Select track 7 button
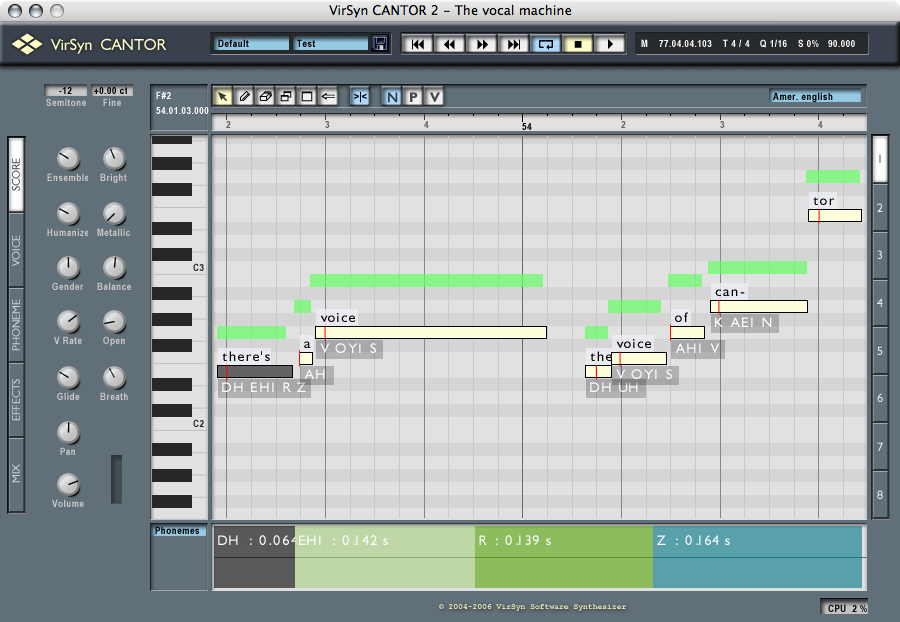The width and height of the screenshot is (900, 622). (880, 446)
